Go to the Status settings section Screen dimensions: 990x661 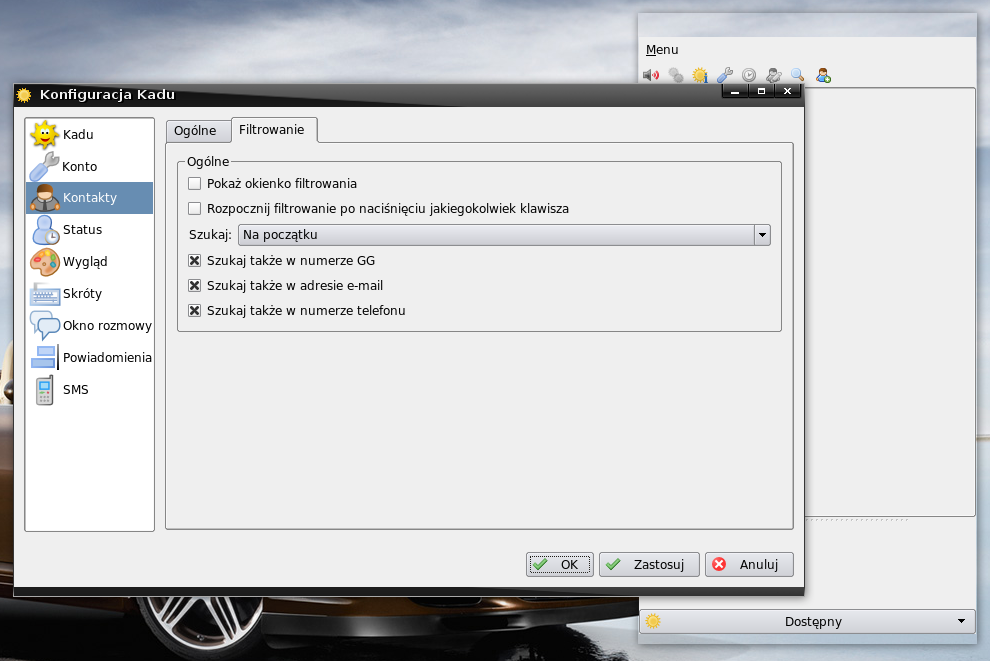90,230
